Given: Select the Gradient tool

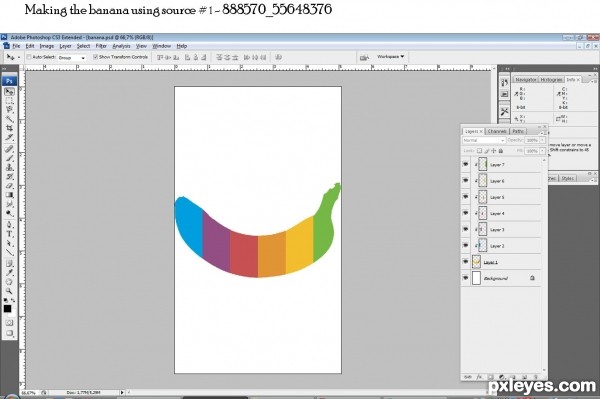Looking at the screenshot, I should point(9,195).
